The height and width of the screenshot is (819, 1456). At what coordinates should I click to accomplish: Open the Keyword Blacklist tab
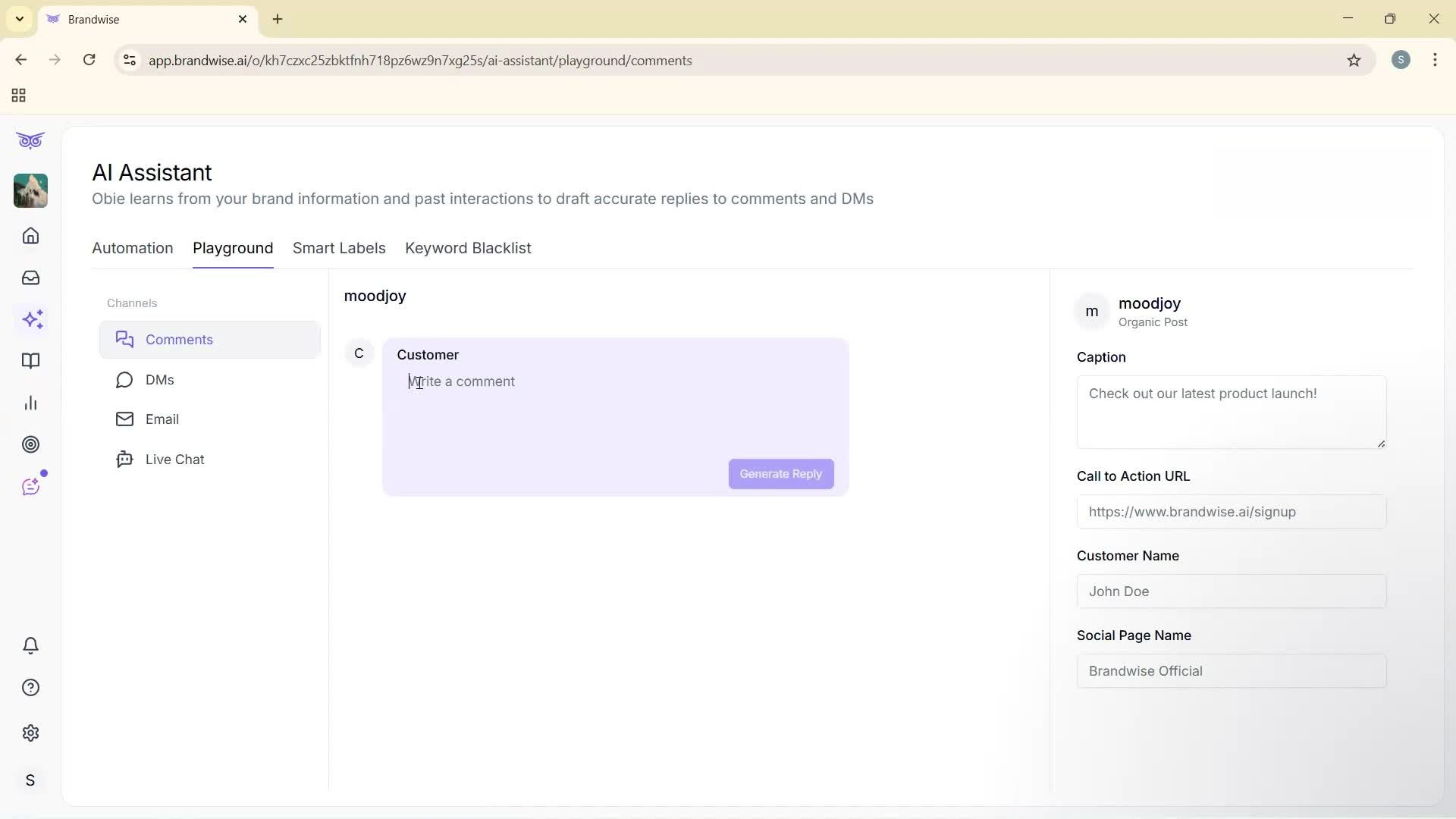click(468, 248)
